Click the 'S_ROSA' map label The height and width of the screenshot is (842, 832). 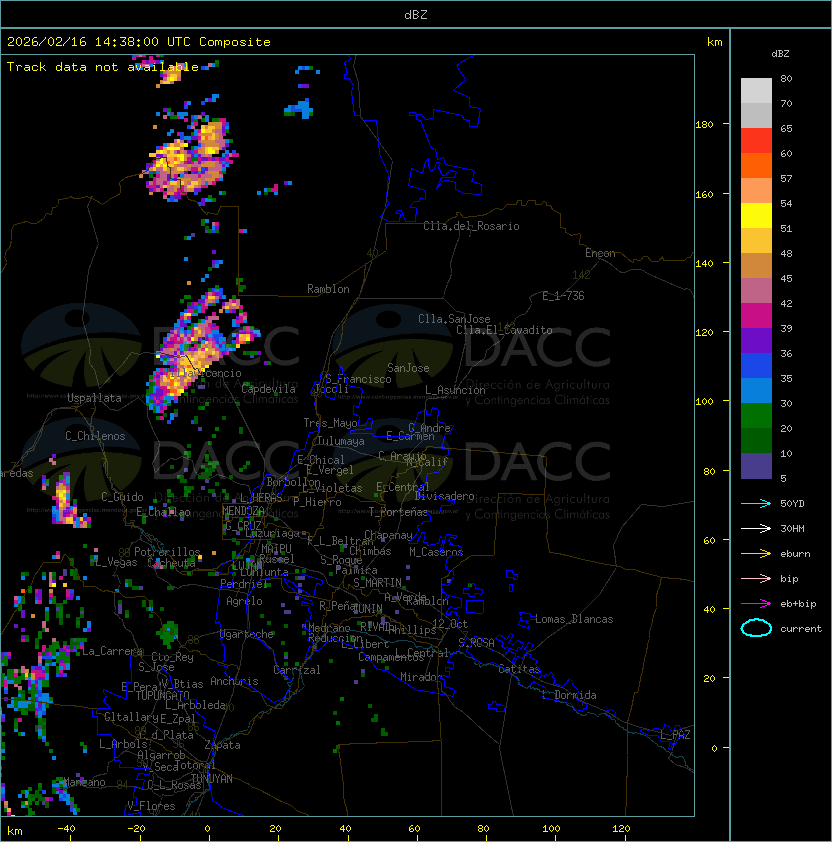tap(476, 643)
